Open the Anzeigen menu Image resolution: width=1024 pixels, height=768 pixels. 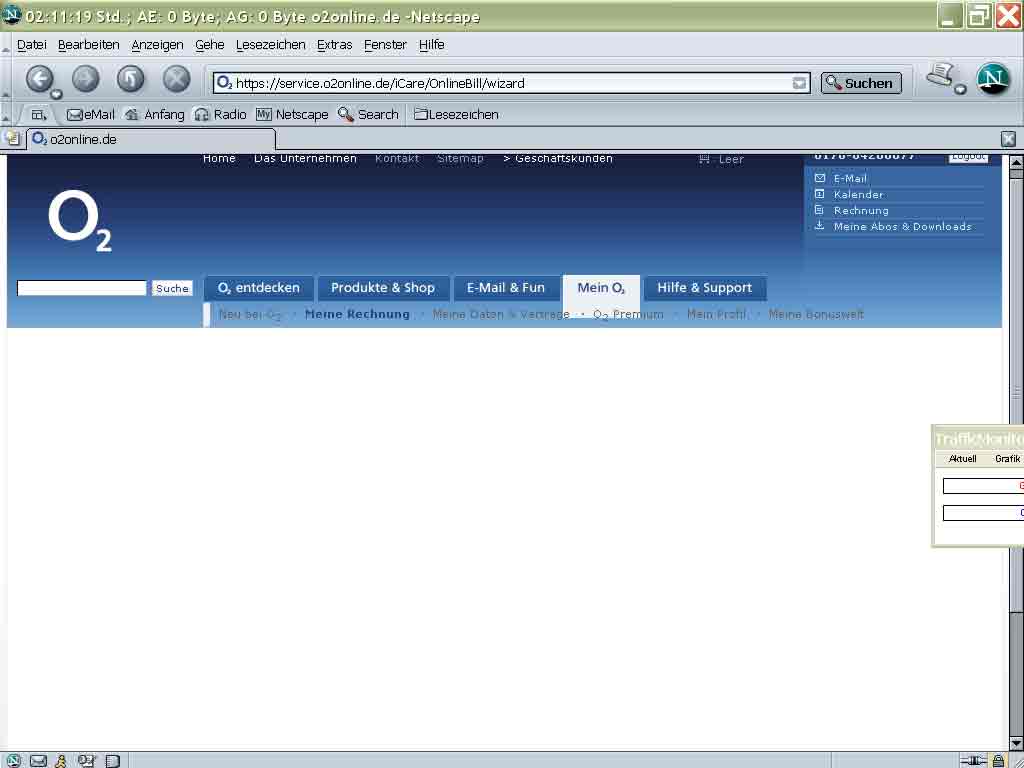[x=157, y=44]
